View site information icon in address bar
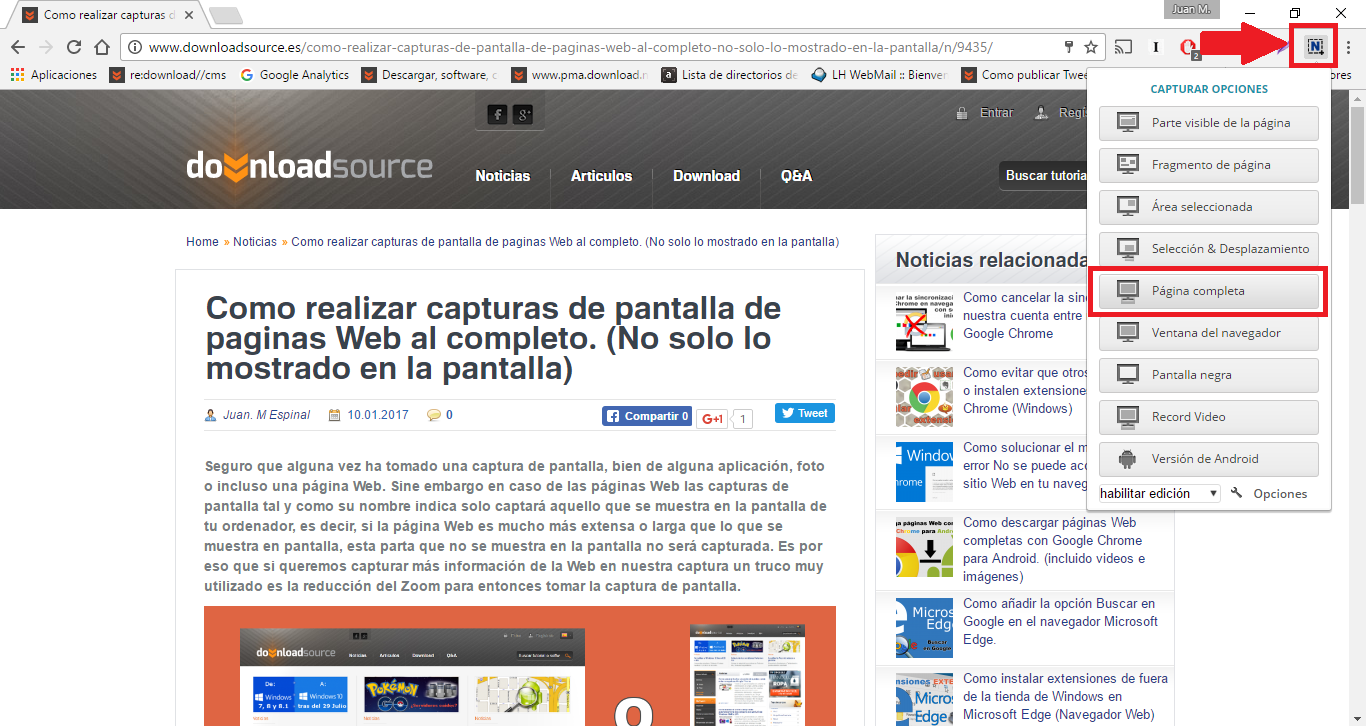The image size is (1366, 726). [x=135, y=47]
